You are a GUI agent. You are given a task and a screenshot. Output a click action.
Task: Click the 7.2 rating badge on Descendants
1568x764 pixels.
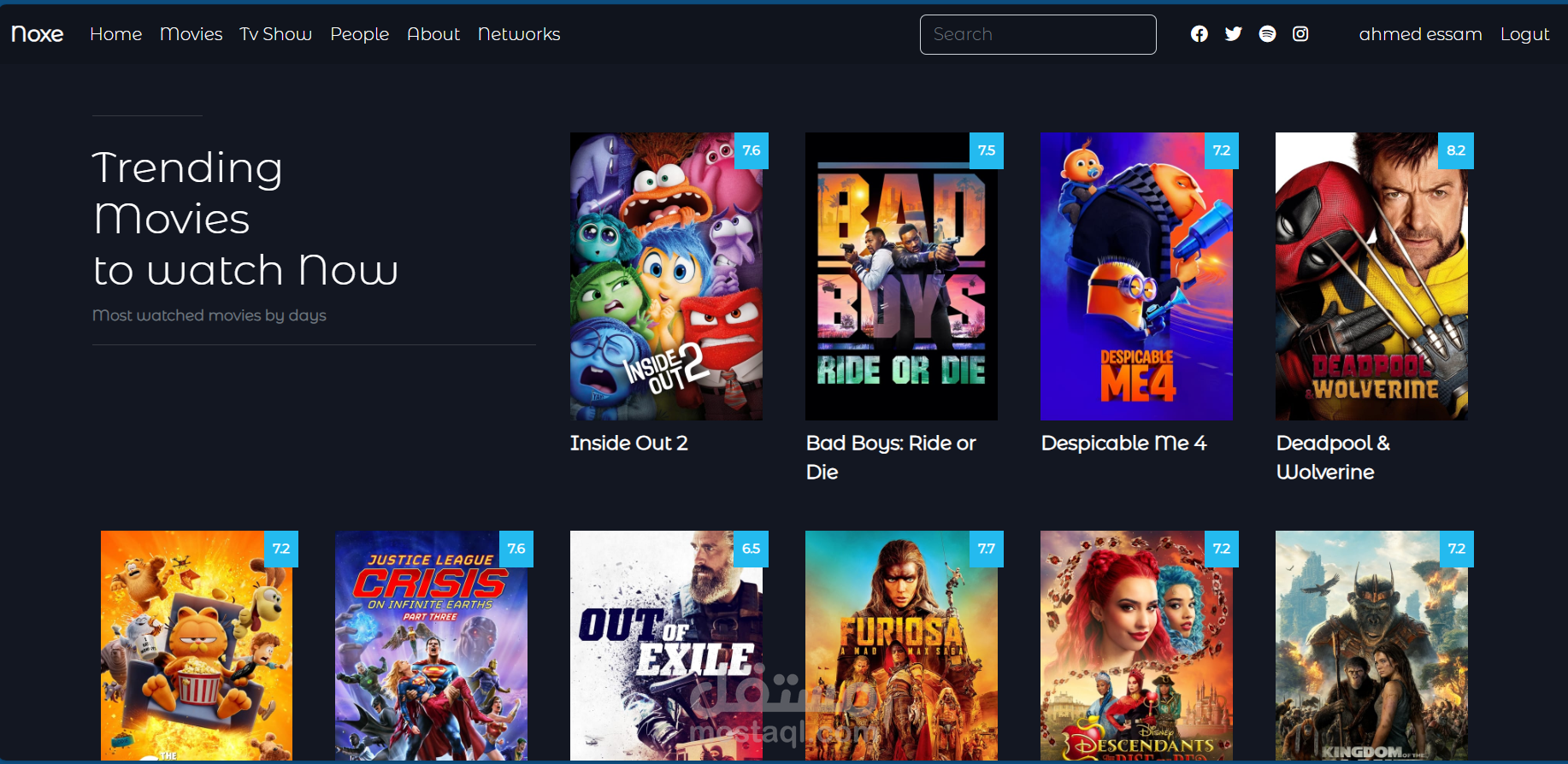1222,549
